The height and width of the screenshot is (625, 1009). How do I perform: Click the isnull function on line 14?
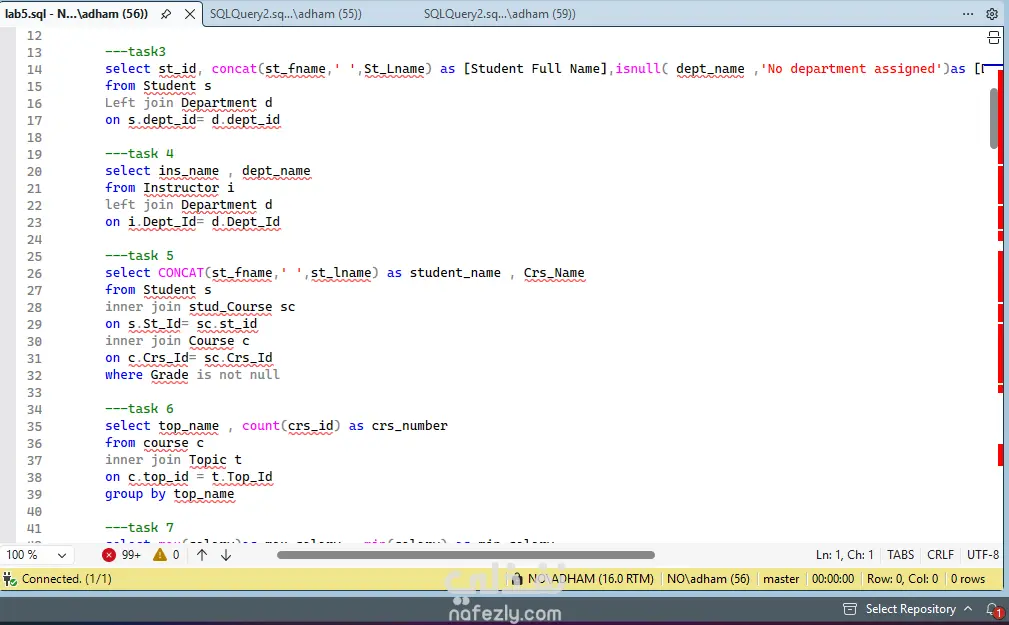638,69
